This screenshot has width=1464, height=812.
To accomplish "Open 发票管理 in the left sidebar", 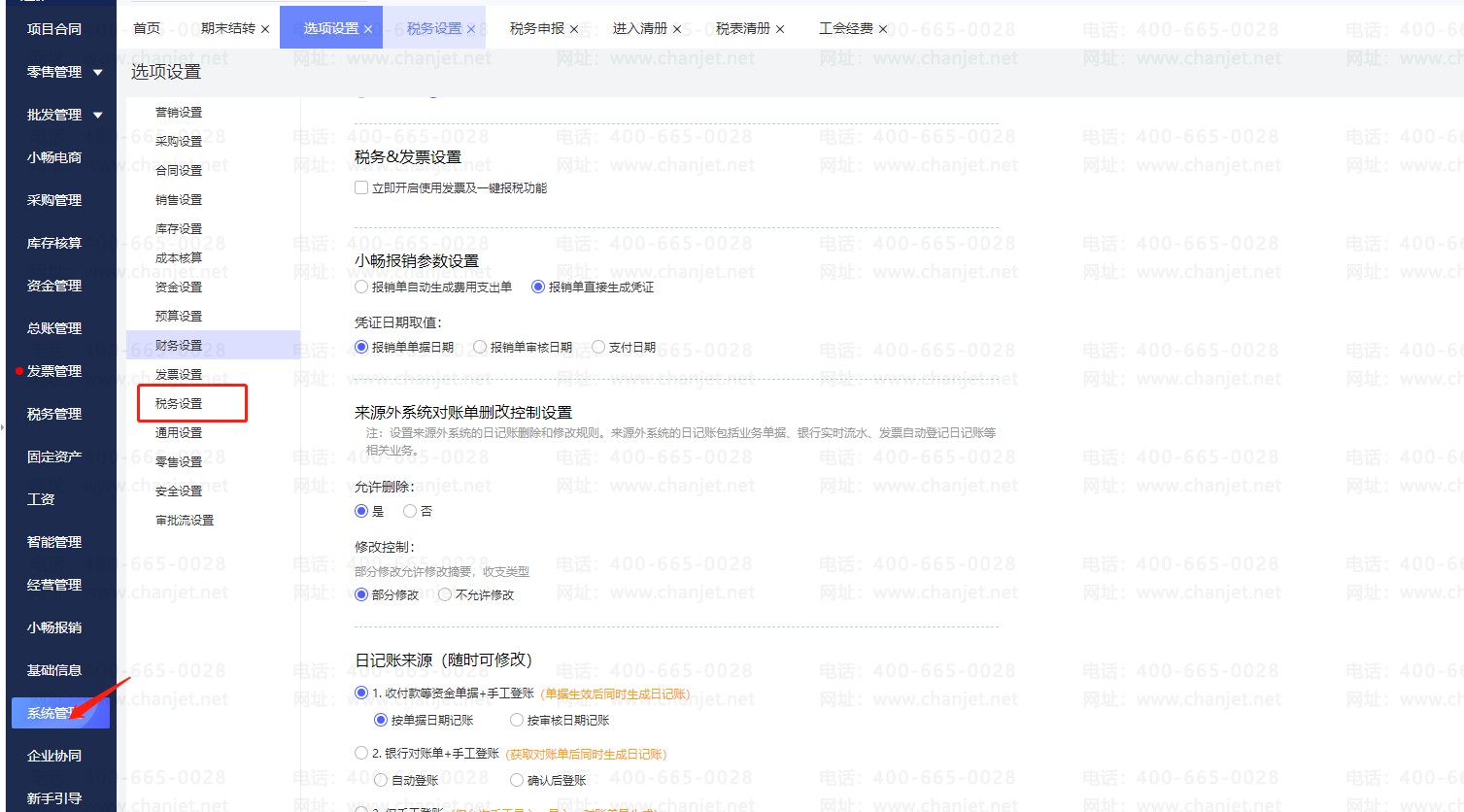I will click(54, 371).
